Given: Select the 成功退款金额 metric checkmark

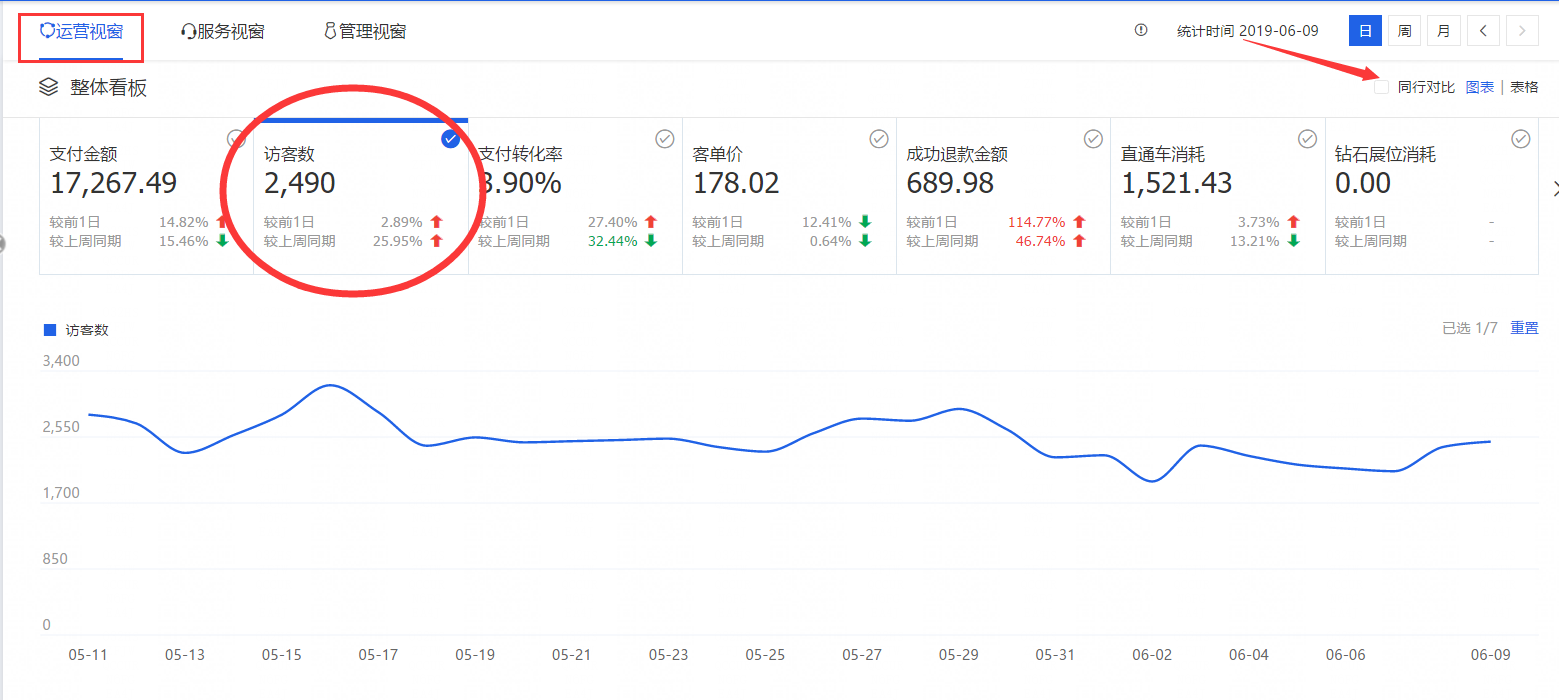Looking at the screenshot, I should pos(1093,139).
